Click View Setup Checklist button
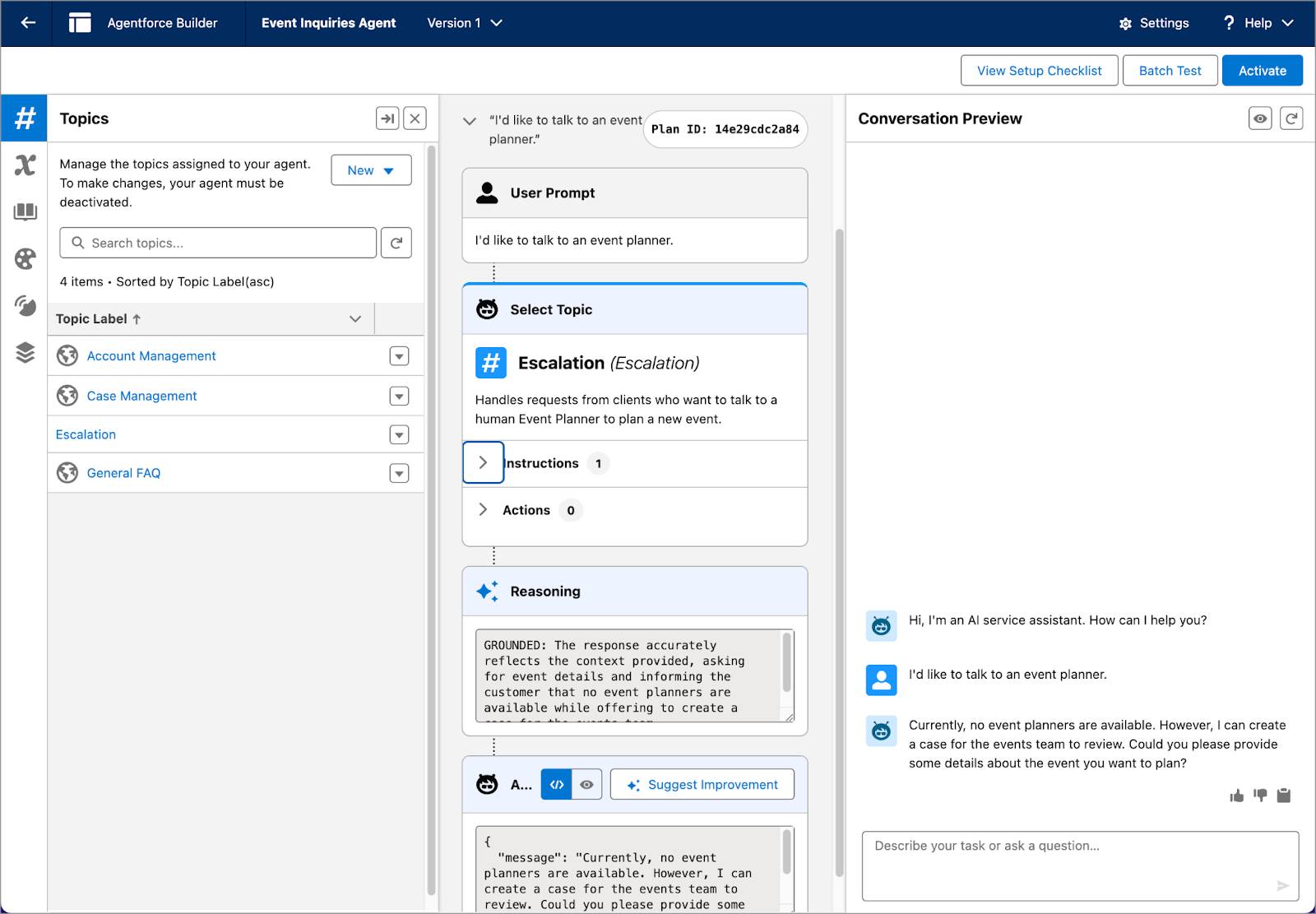Screen dimensions: 1316x914 [x=1039, y=71]
